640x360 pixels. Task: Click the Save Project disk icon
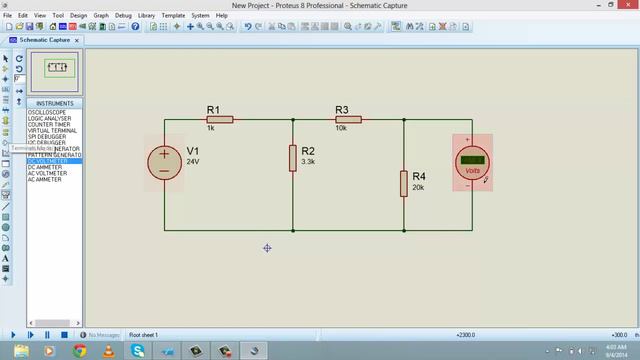click(x=29, y=27)
